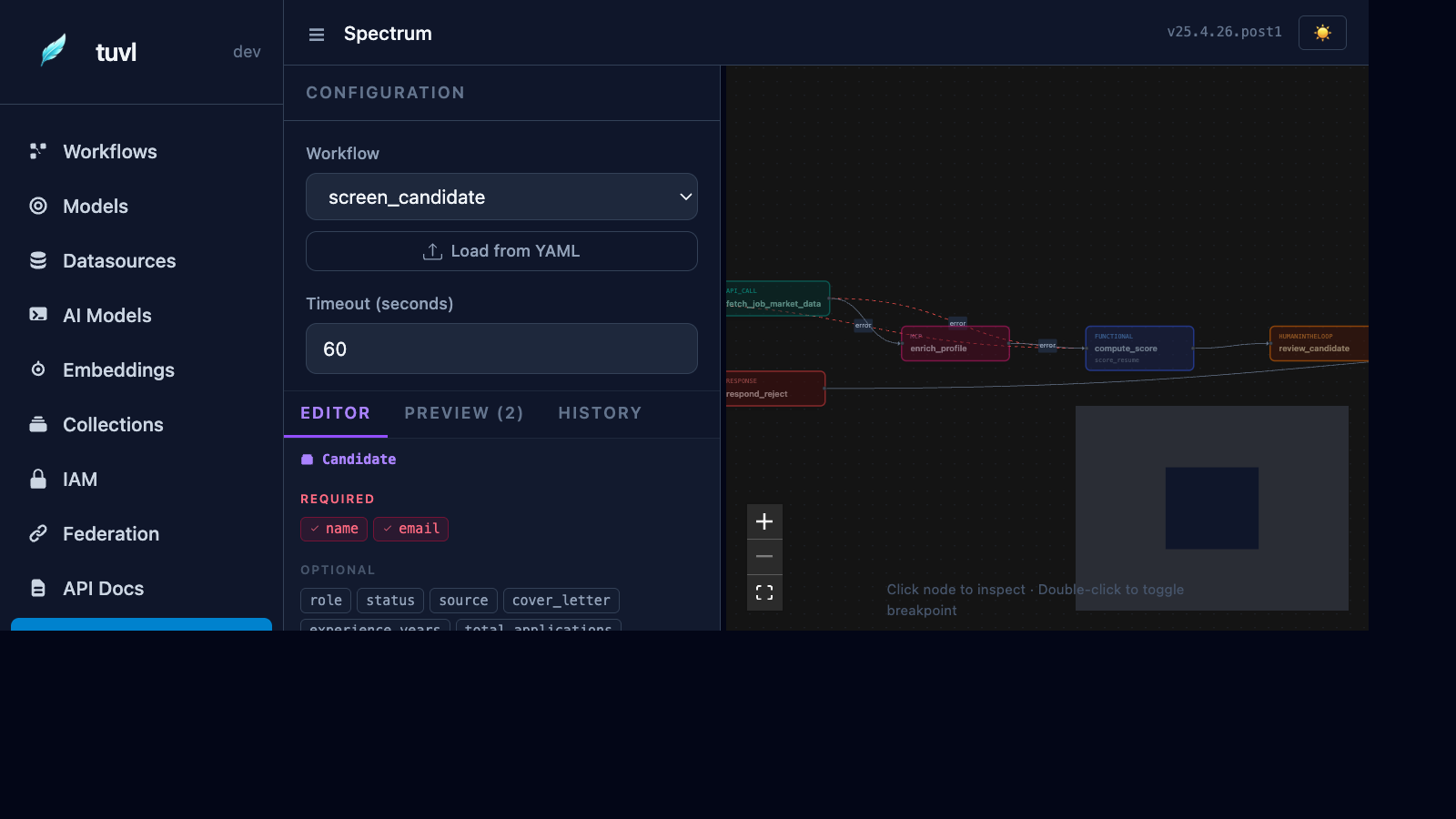
Task: Open Embeddings page
Action: coord(118,370)
